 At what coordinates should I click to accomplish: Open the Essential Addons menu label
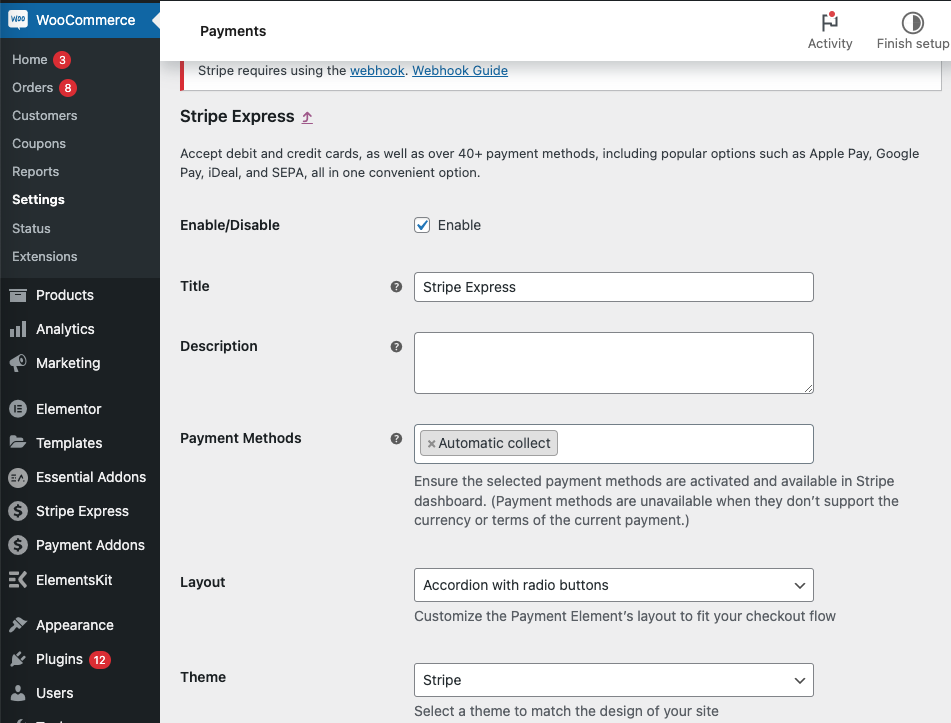click(91, 477)
